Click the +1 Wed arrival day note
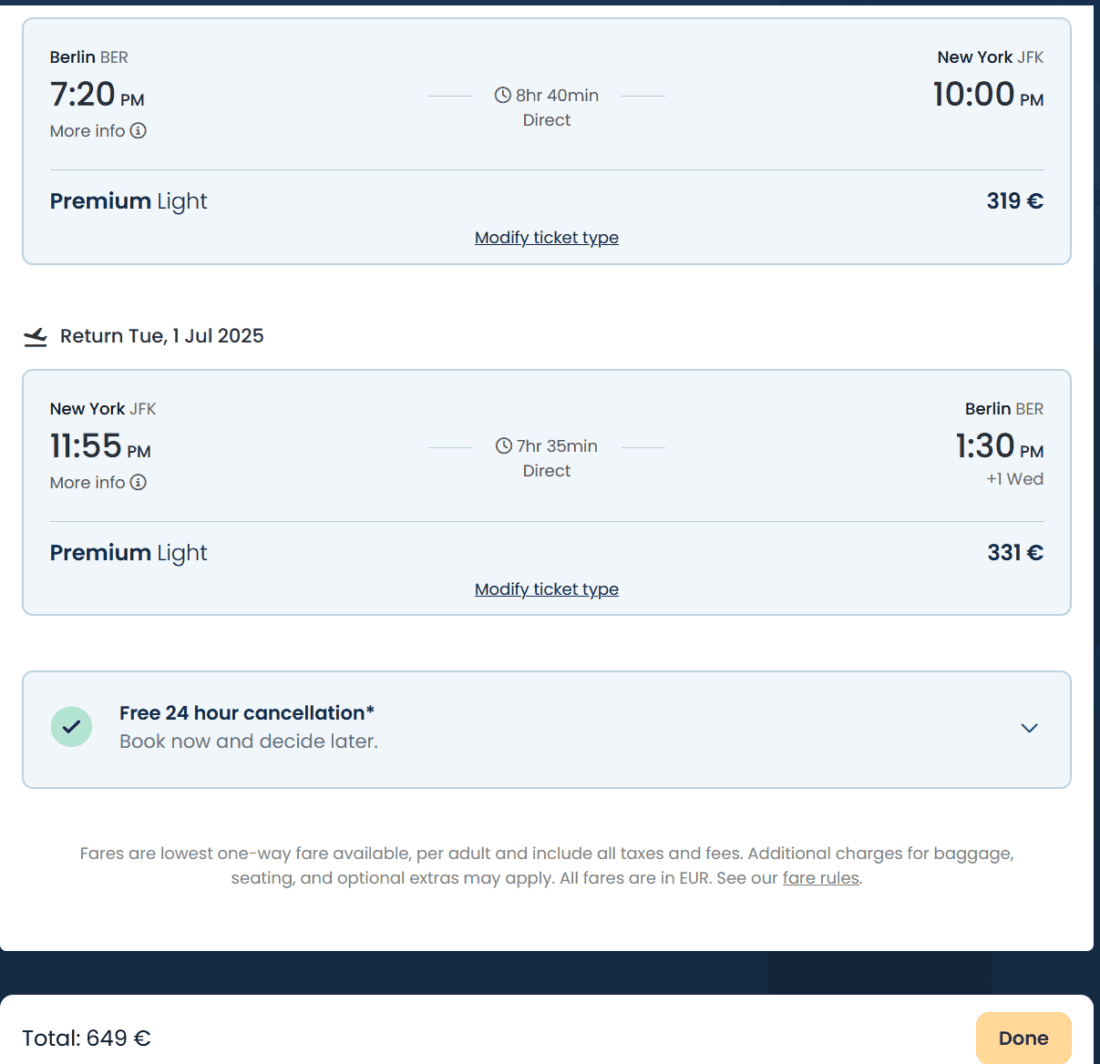 coord(1014,479)
